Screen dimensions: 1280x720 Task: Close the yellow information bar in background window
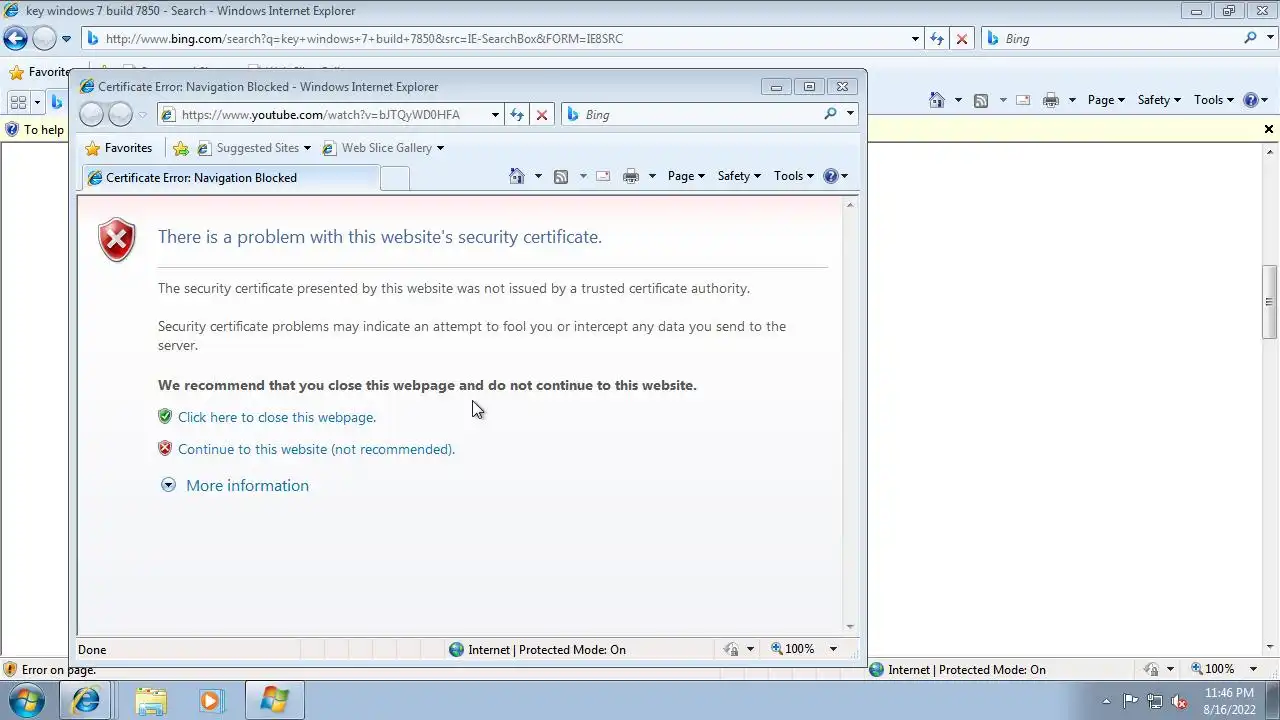[x=1269, y=129]
